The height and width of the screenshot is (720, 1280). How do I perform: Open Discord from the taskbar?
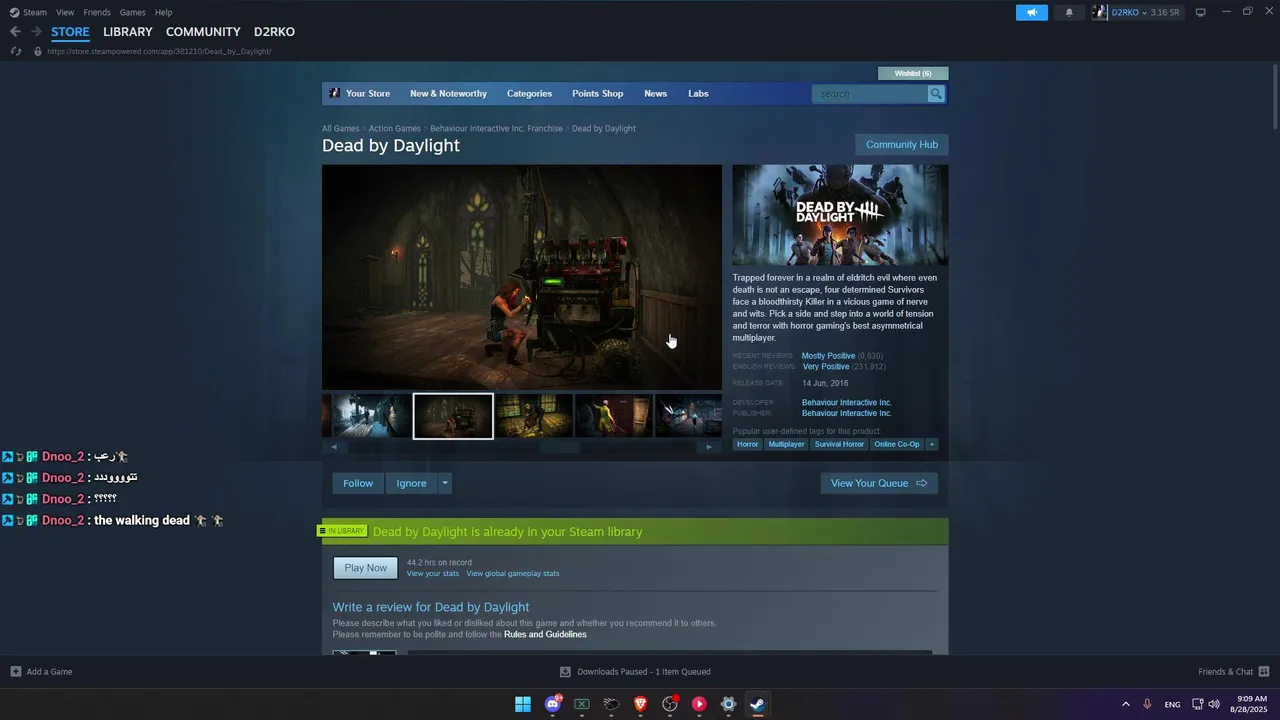pyautogui.click(x=553, y=704)
